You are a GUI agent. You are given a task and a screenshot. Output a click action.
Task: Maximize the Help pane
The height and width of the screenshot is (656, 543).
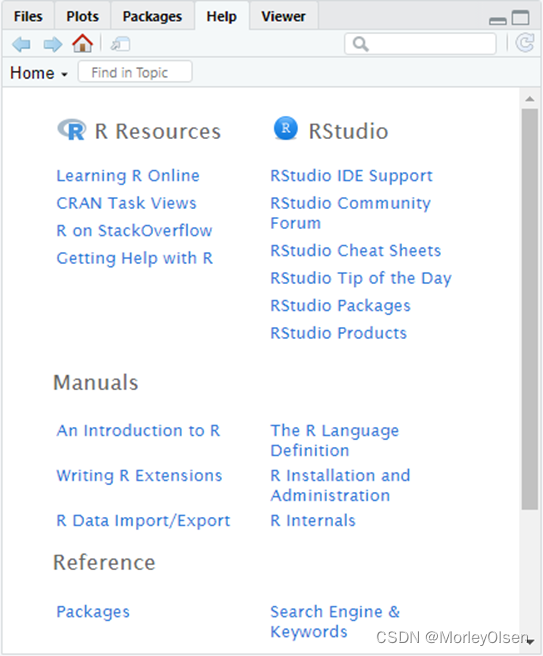(520, 18)
